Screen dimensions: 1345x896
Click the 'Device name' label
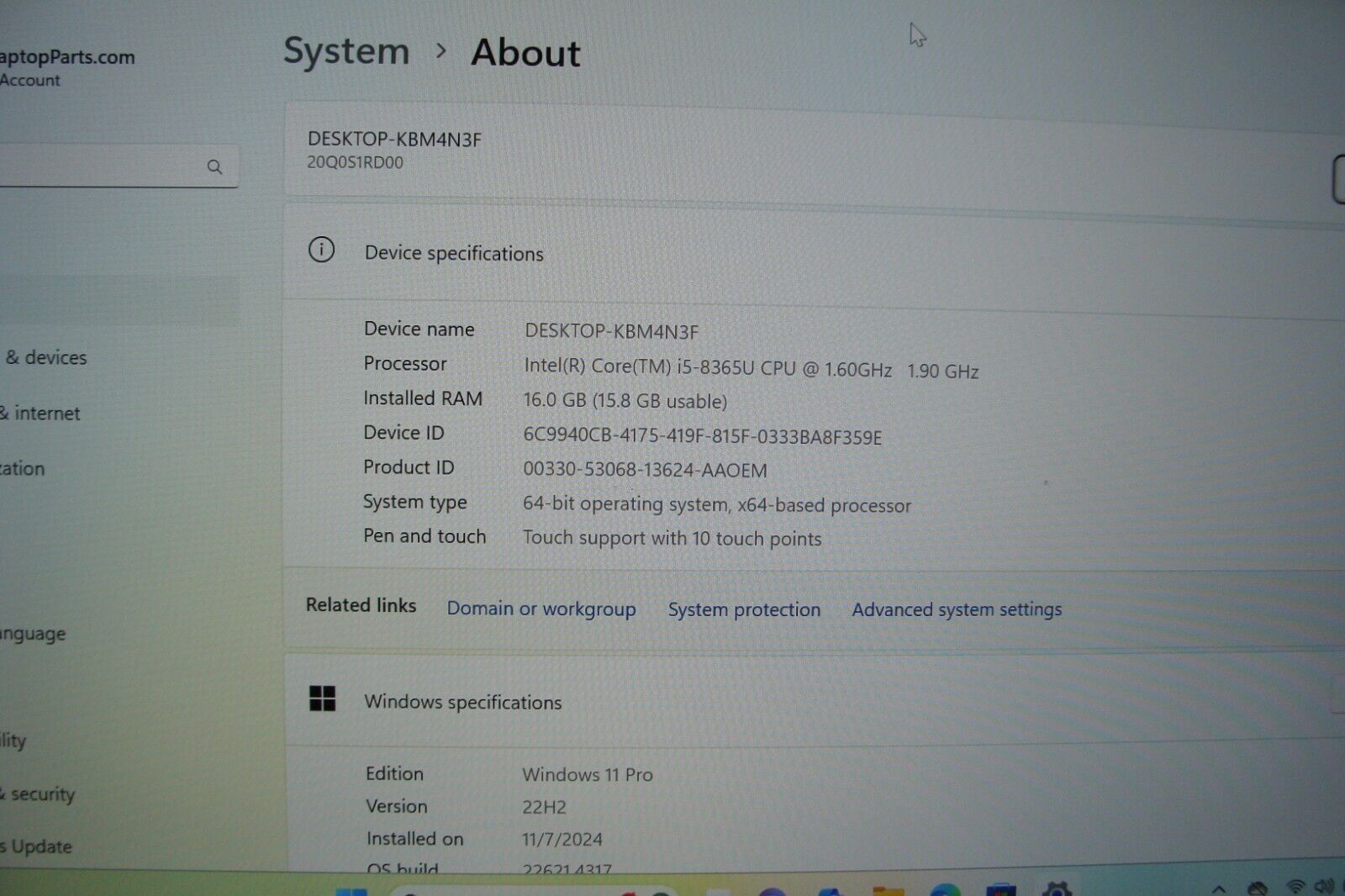pos(419,329)
